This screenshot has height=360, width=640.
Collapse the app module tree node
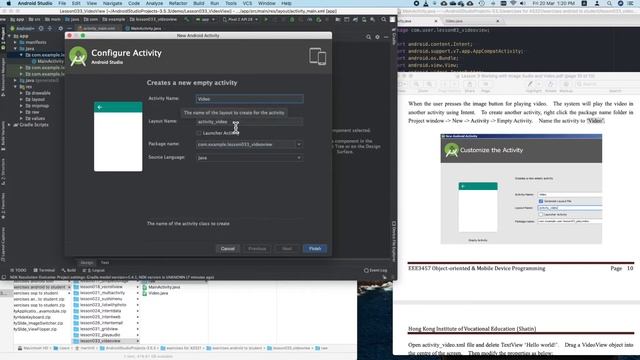point(9,36)
